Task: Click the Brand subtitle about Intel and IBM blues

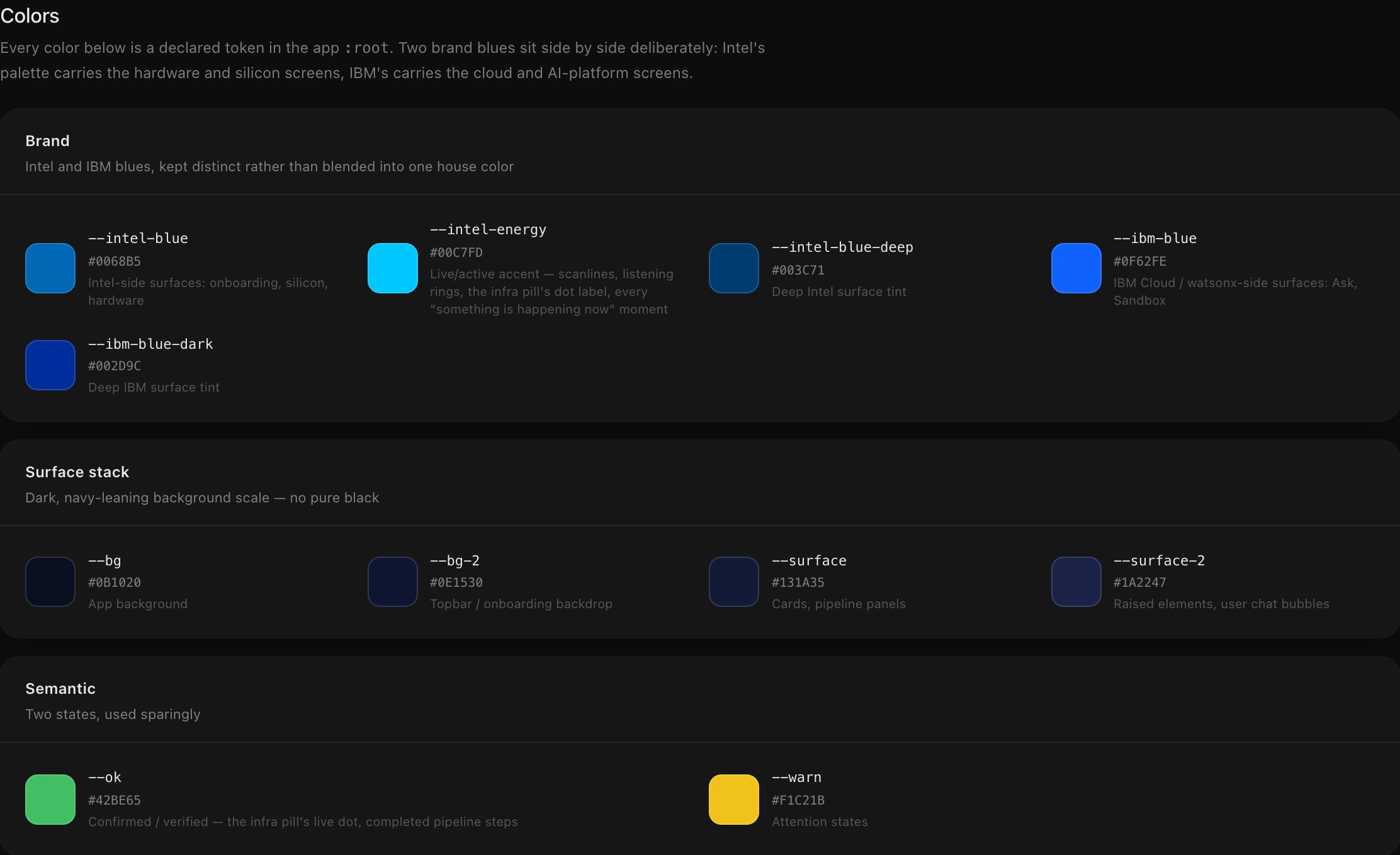Action: coord(269,166)
